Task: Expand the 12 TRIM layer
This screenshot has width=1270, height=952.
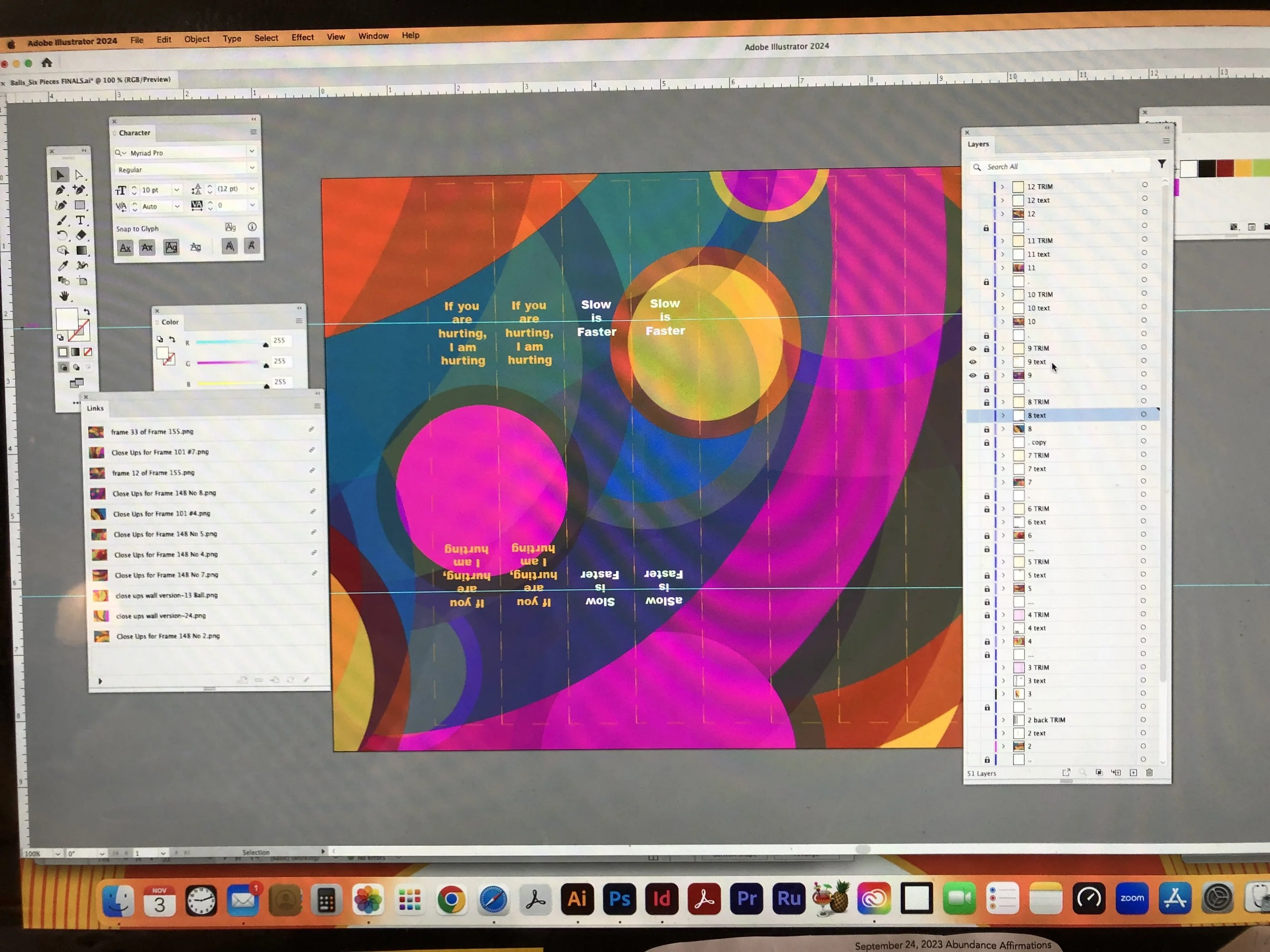Action: click(1002, 187)
